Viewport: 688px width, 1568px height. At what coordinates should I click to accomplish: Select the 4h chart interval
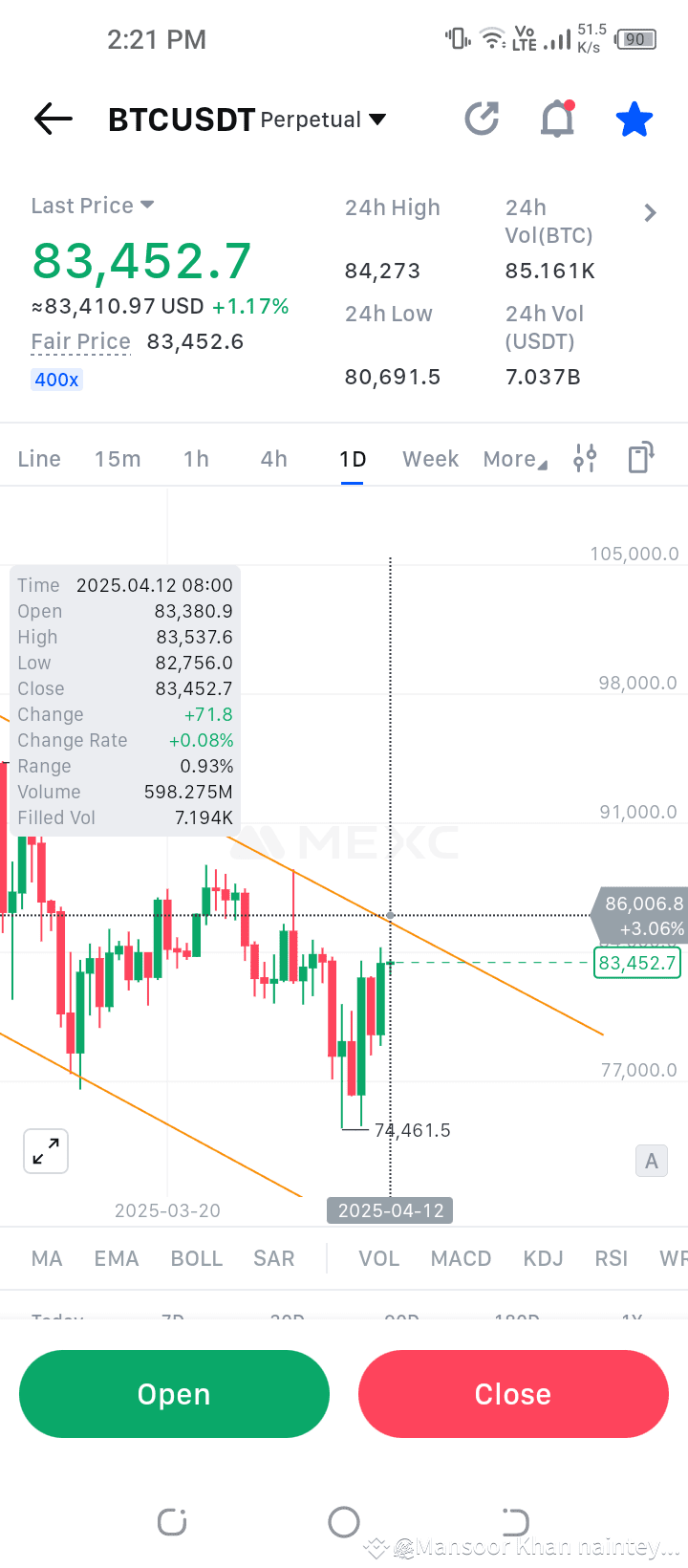pyautogui.click(x=272, y=458)
